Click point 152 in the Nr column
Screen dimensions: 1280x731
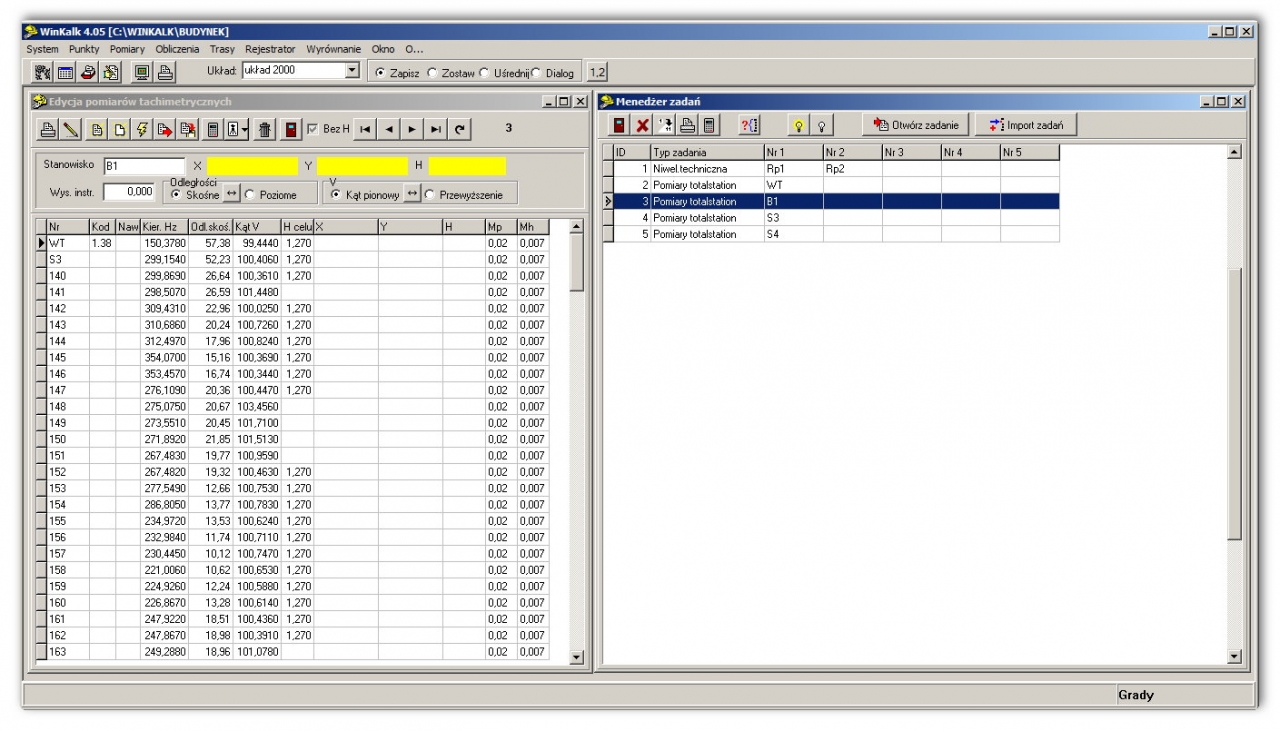pos(68,472)
